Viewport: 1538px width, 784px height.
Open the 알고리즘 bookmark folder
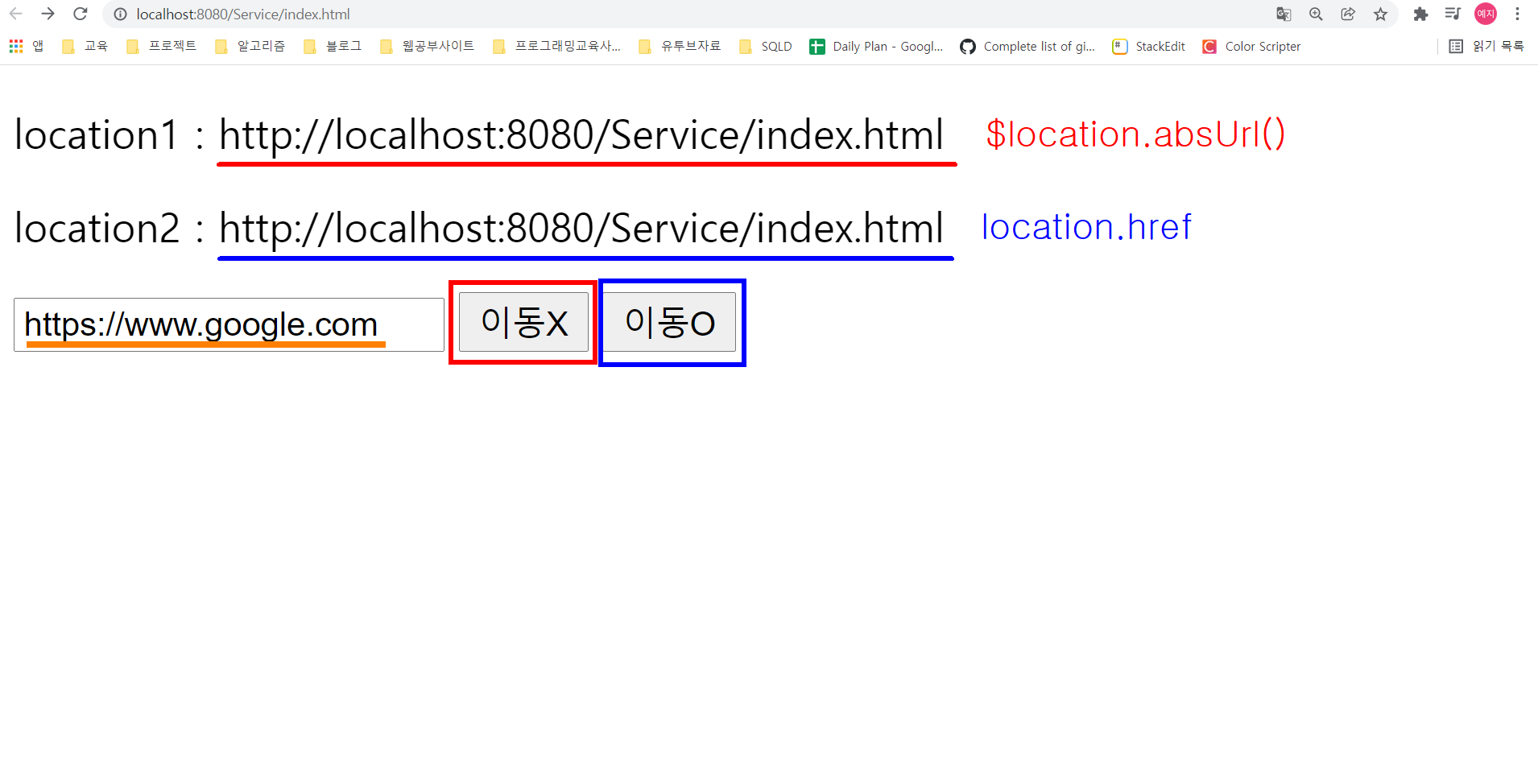250,47
